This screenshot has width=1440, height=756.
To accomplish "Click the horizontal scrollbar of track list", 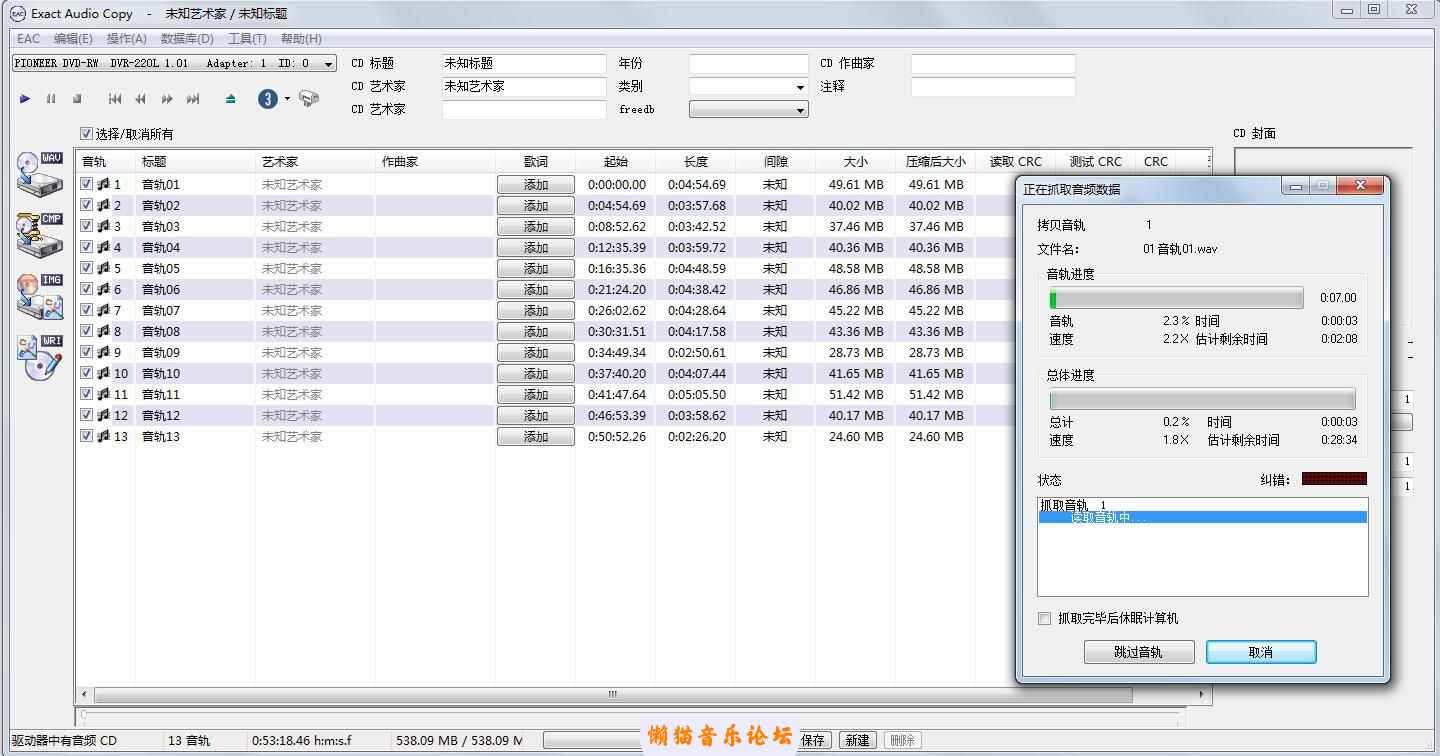I will (x=613, y=694).
